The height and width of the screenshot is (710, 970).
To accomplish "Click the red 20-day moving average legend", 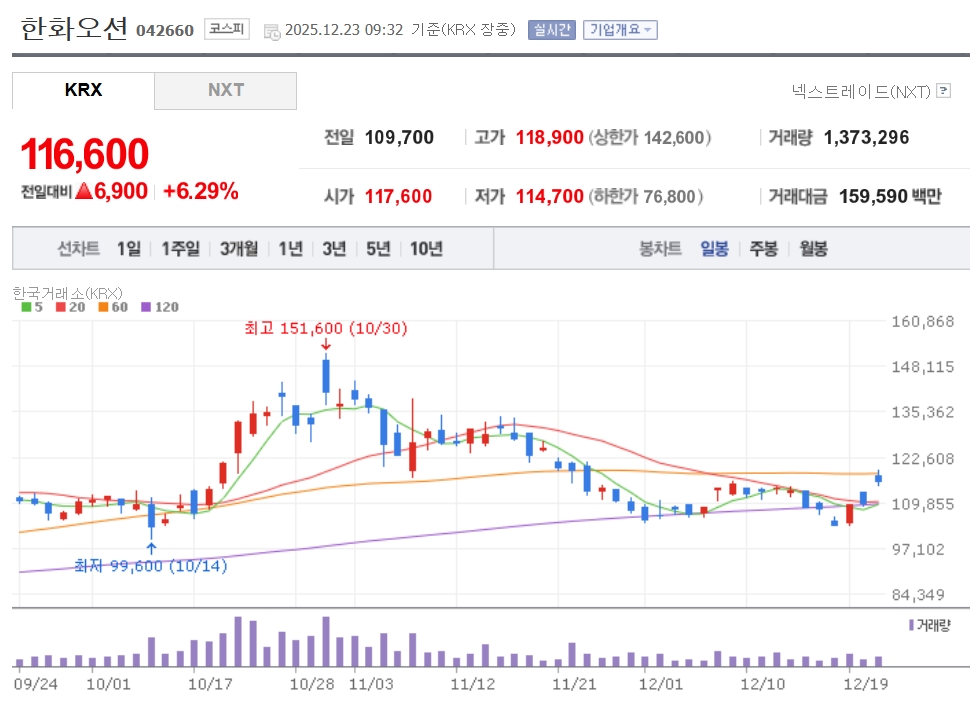I will (68, 307).
